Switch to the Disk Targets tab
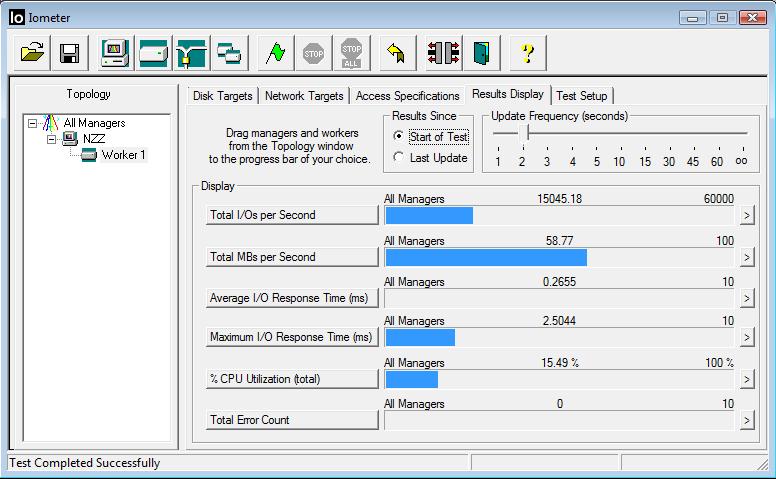Viewport: 776px width, 479px height. (x=223, y=96)
